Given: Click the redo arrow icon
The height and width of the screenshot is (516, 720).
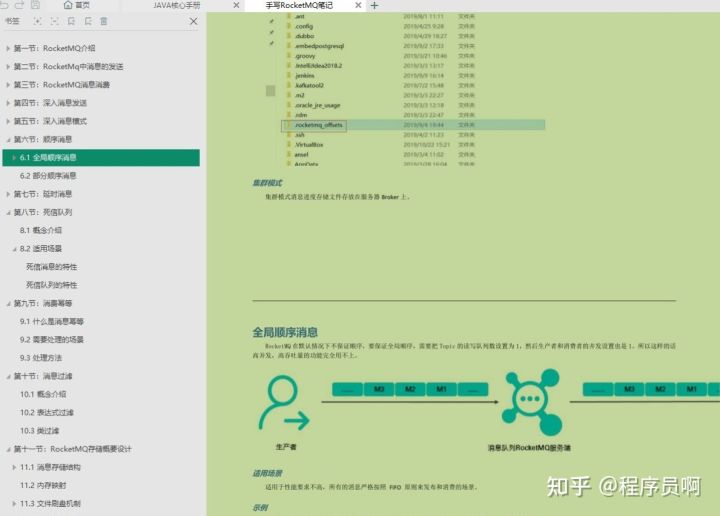Looking at the screenshot, I should (19, 5).
